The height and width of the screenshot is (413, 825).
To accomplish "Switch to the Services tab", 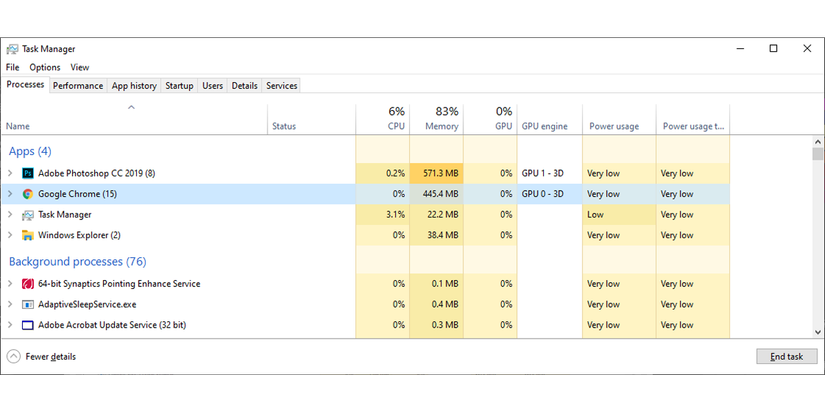I will [x=281, y=86].
